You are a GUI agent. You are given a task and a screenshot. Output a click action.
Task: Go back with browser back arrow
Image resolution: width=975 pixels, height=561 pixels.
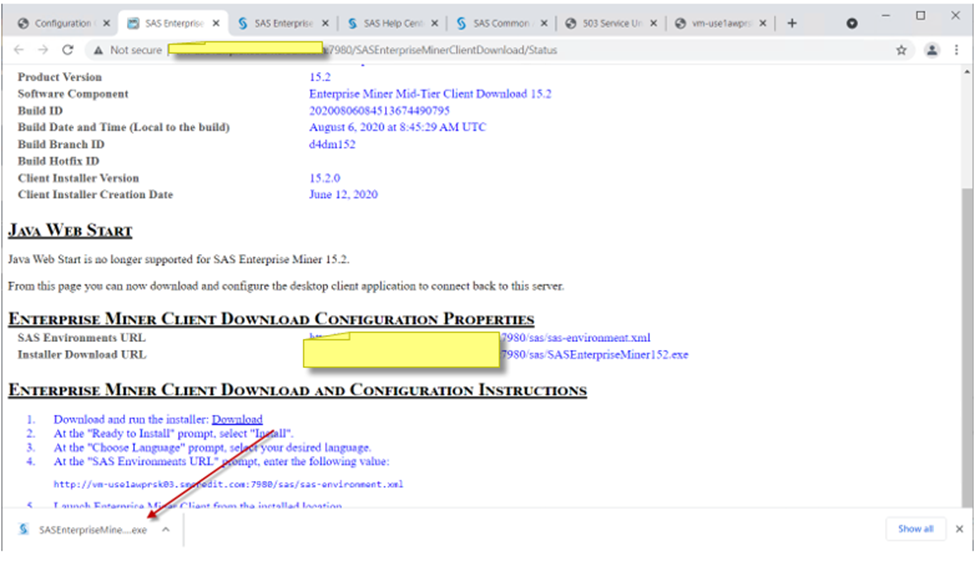[x=19, y=50]
